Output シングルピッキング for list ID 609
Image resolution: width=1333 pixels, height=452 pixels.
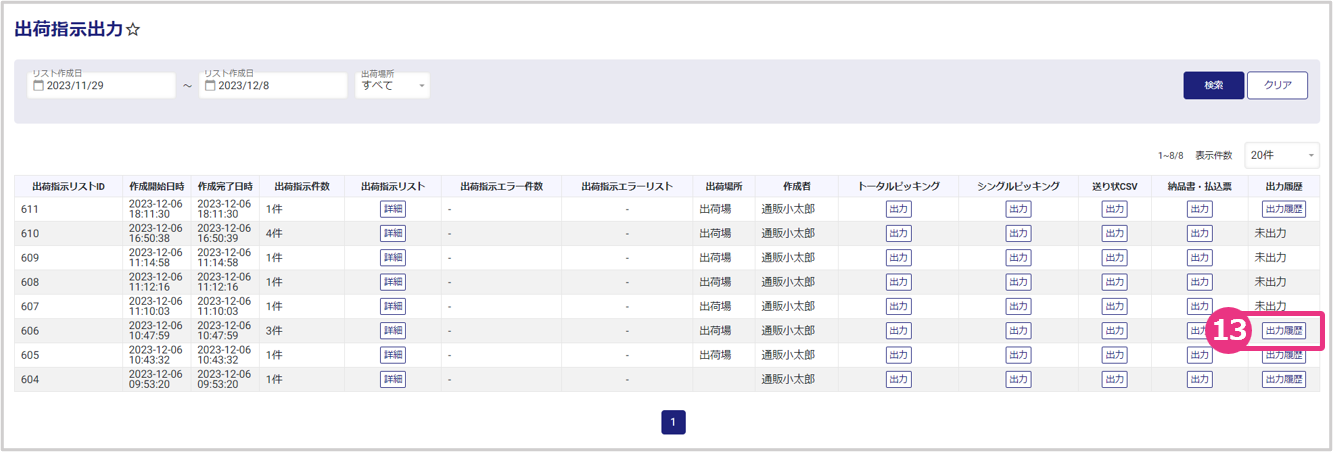tap(1018, 258)
